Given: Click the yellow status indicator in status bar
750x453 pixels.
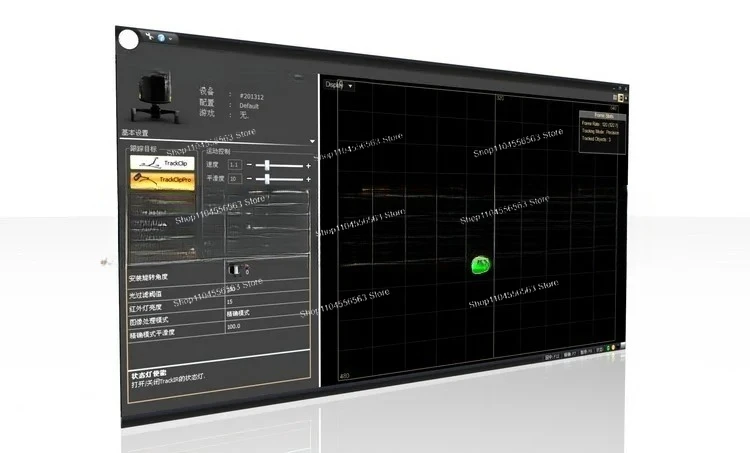Looking at the screenshot, I should click(x=613, y=347).
